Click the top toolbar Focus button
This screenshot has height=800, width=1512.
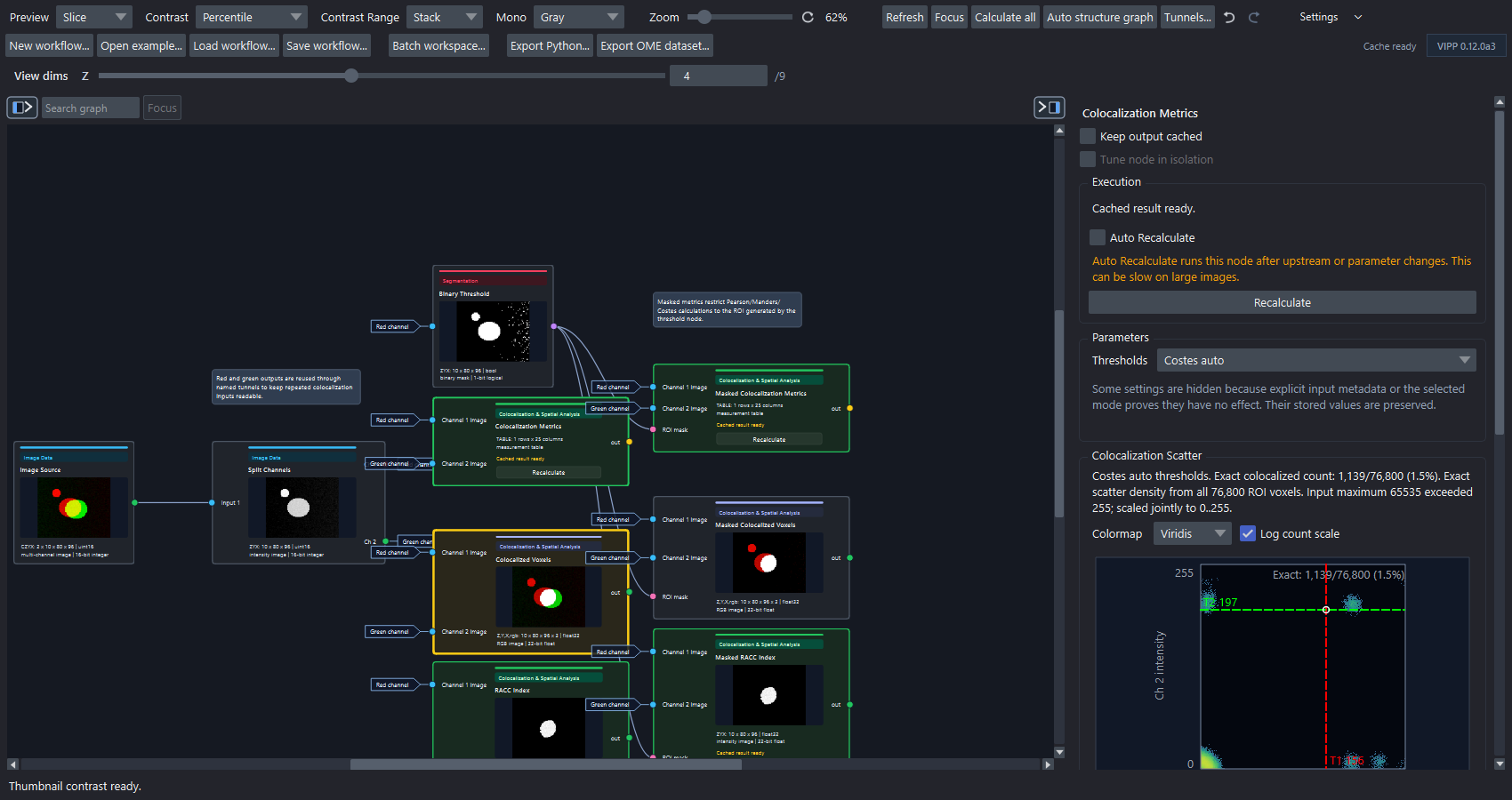(x=949, y=17)
